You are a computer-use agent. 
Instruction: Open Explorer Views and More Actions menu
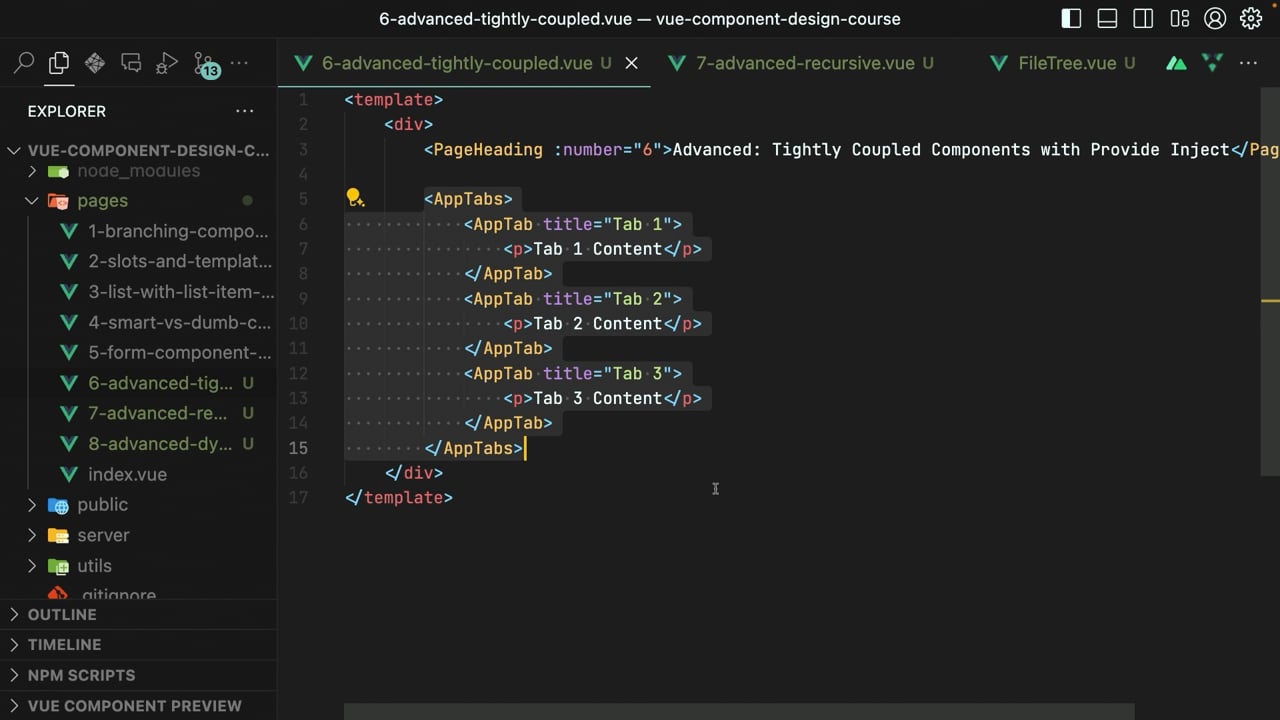(x=245, y=111)
